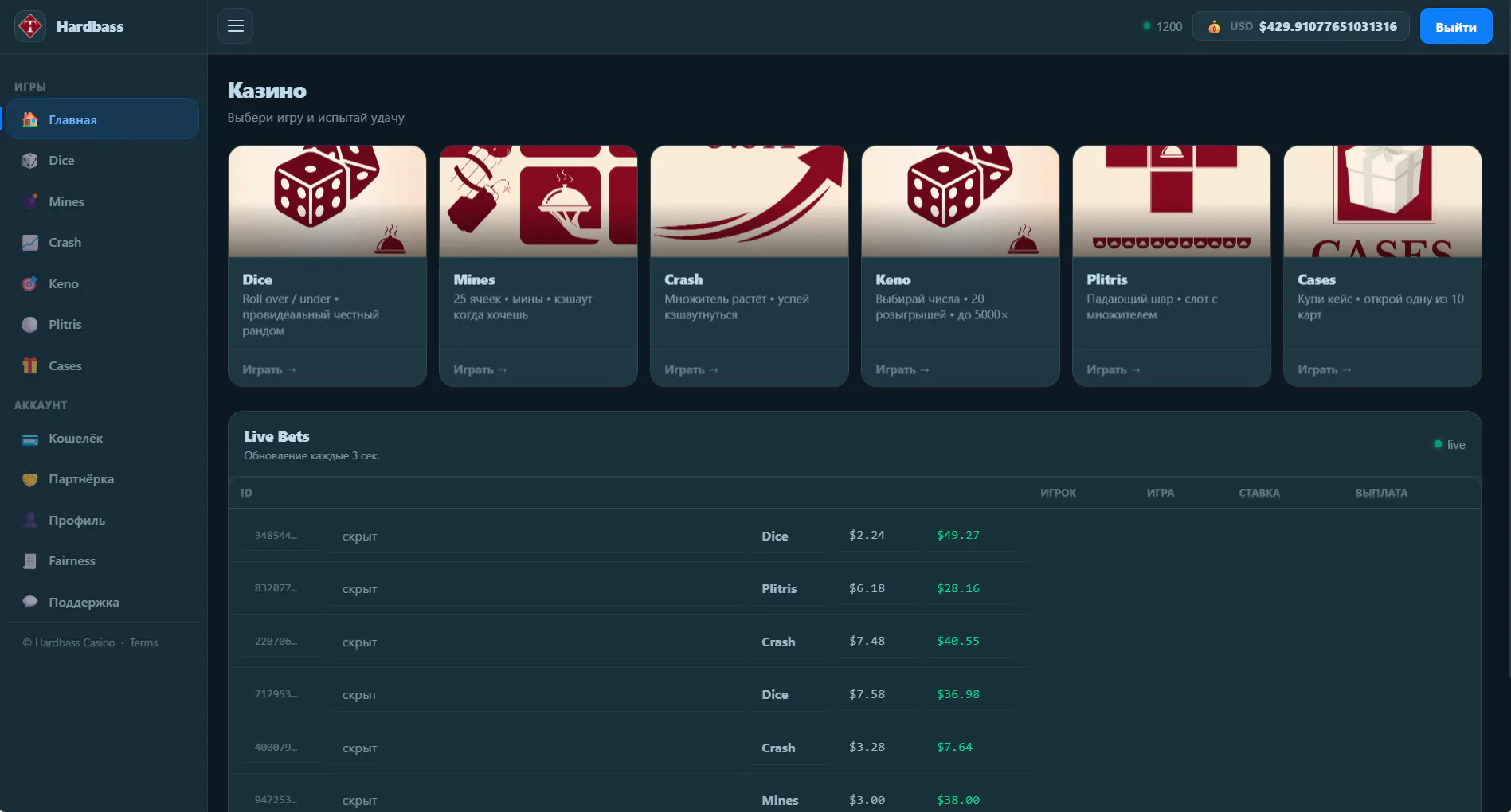
Task: Click the Live Bets heading
Action: pos(276,436)
